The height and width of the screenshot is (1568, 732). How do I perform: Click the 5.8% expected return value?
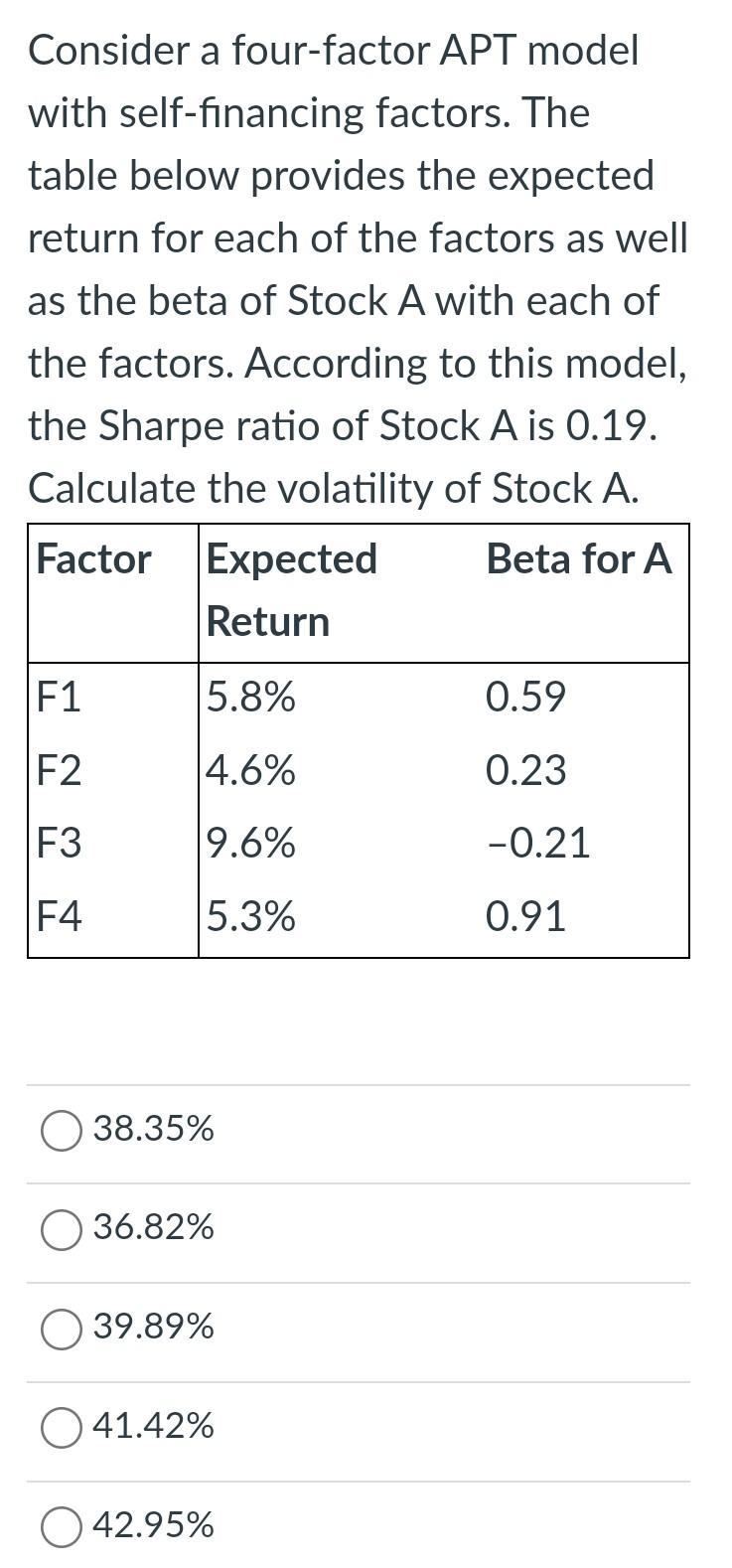[250, 696]
